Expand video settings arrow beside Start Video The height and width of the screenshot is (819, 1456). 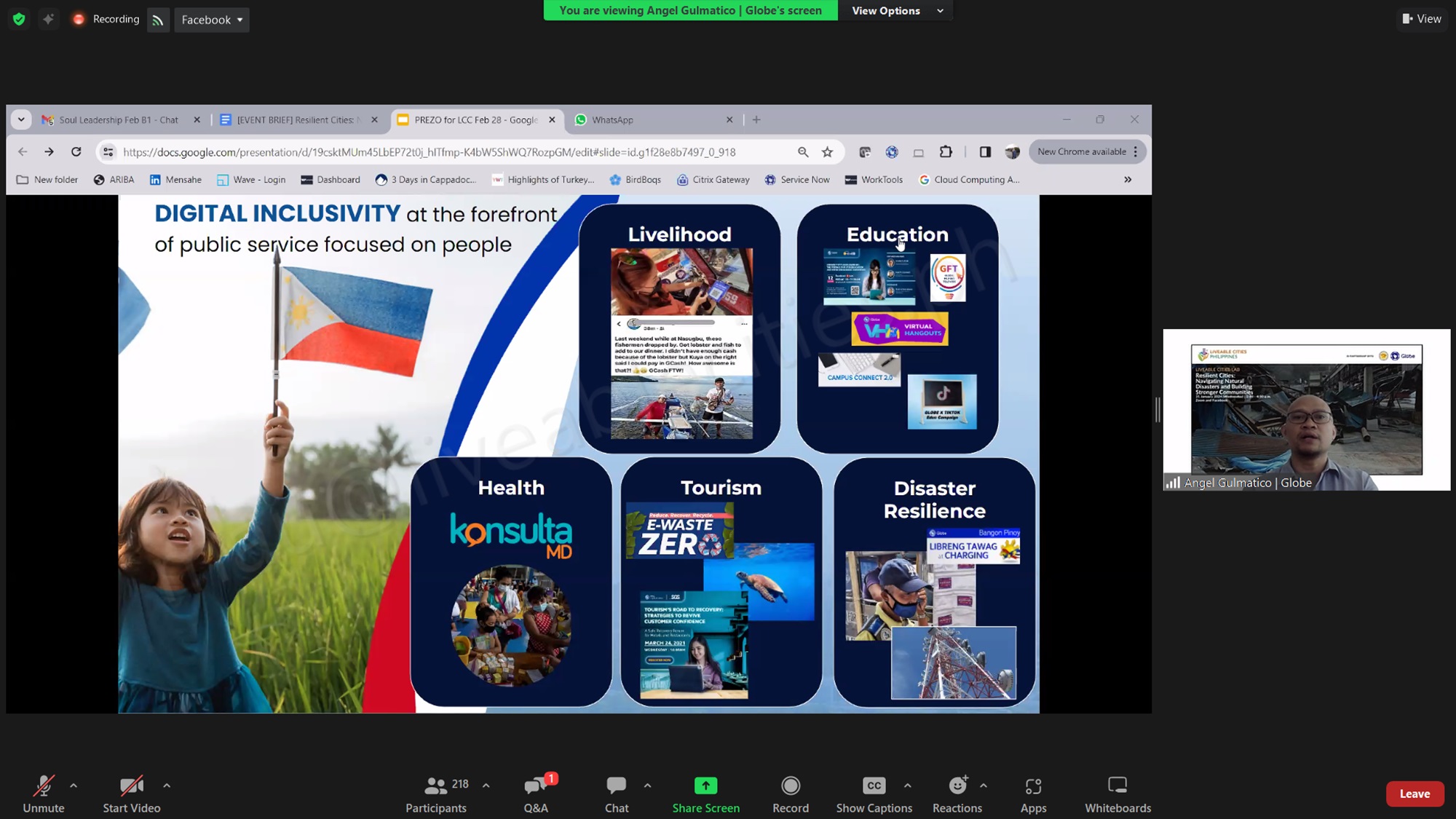[x=167, y=786]
